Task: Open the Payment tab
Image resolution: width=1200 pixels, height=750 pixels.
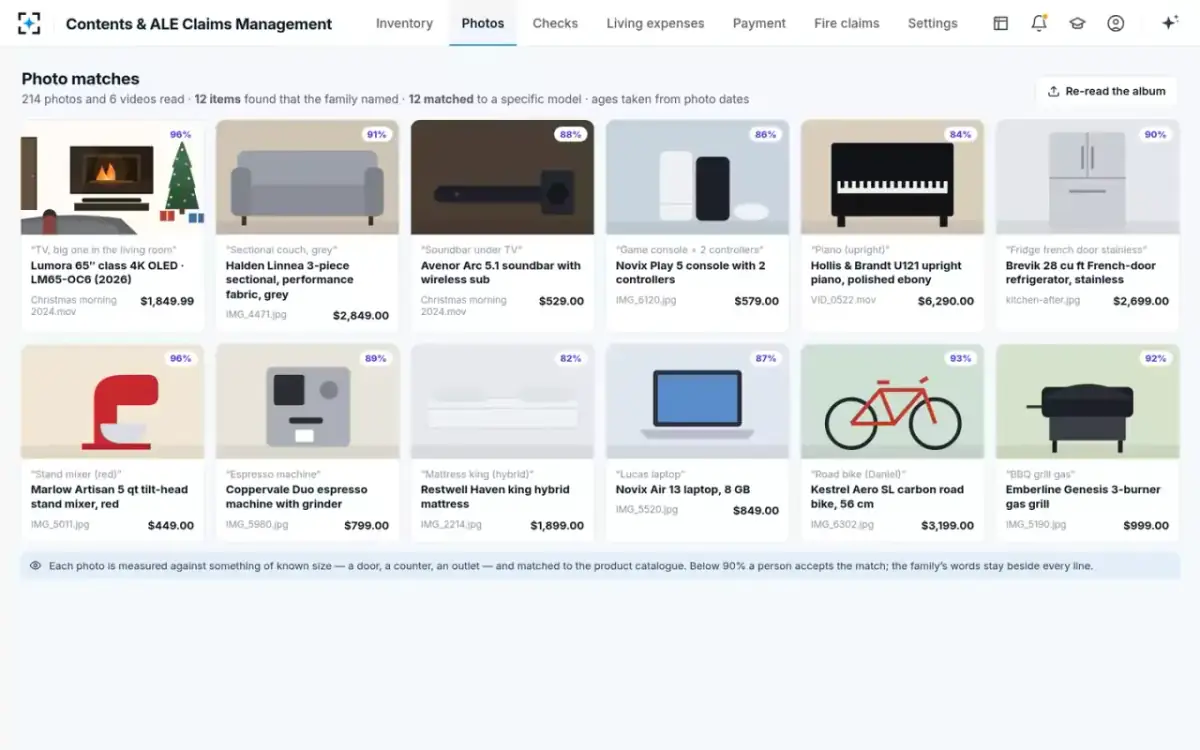Action: pyautogui.click(x=759, y=23)
